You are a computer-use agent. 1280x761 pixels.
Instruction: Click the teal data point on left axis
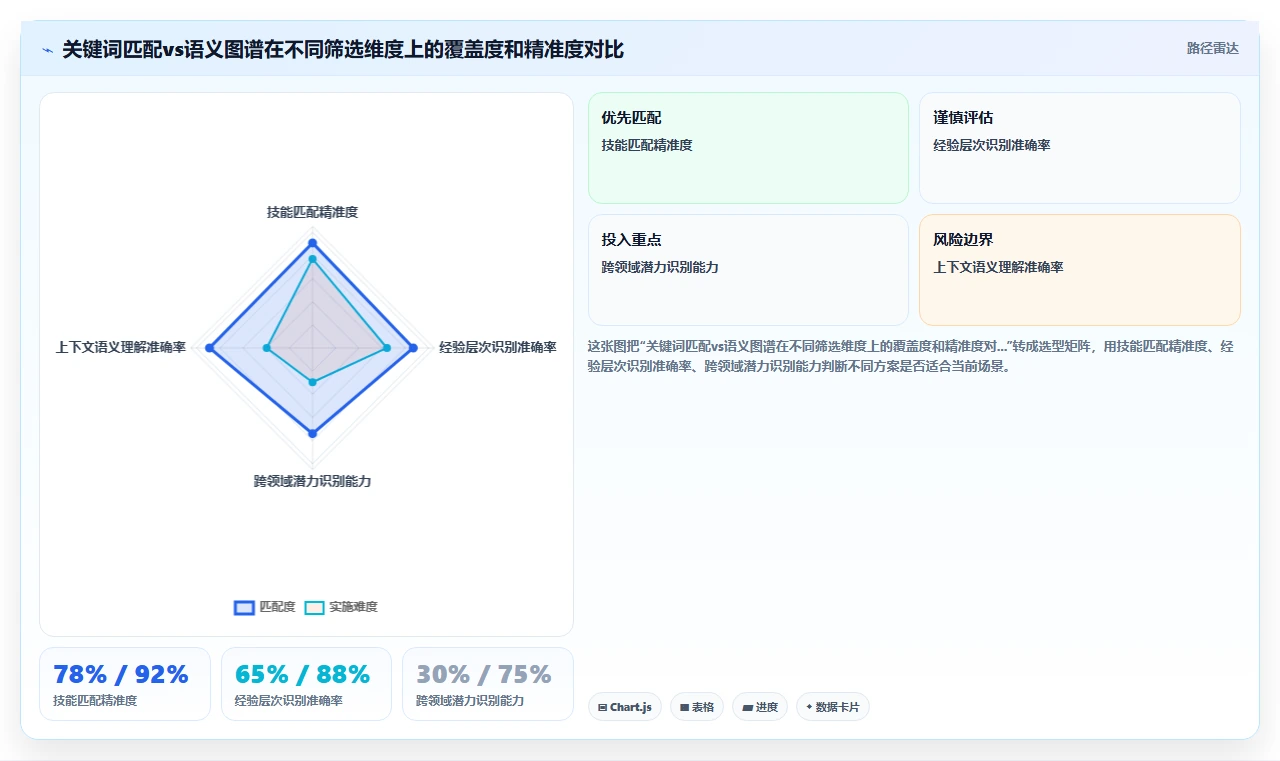[x=267, y=347]
